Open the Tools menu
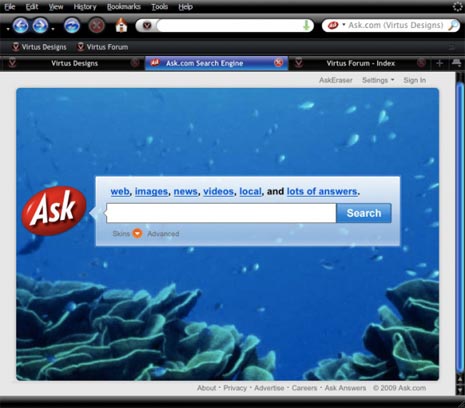This screenshot has width=465, height=408. [x=160, y=7]
